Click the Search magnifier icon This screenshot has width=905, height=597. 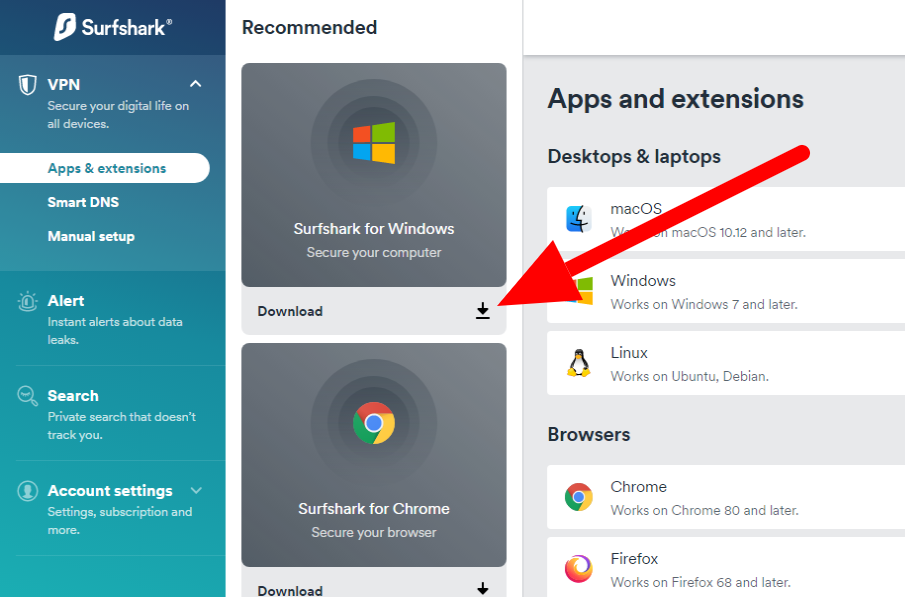click(x=27, y=396)
